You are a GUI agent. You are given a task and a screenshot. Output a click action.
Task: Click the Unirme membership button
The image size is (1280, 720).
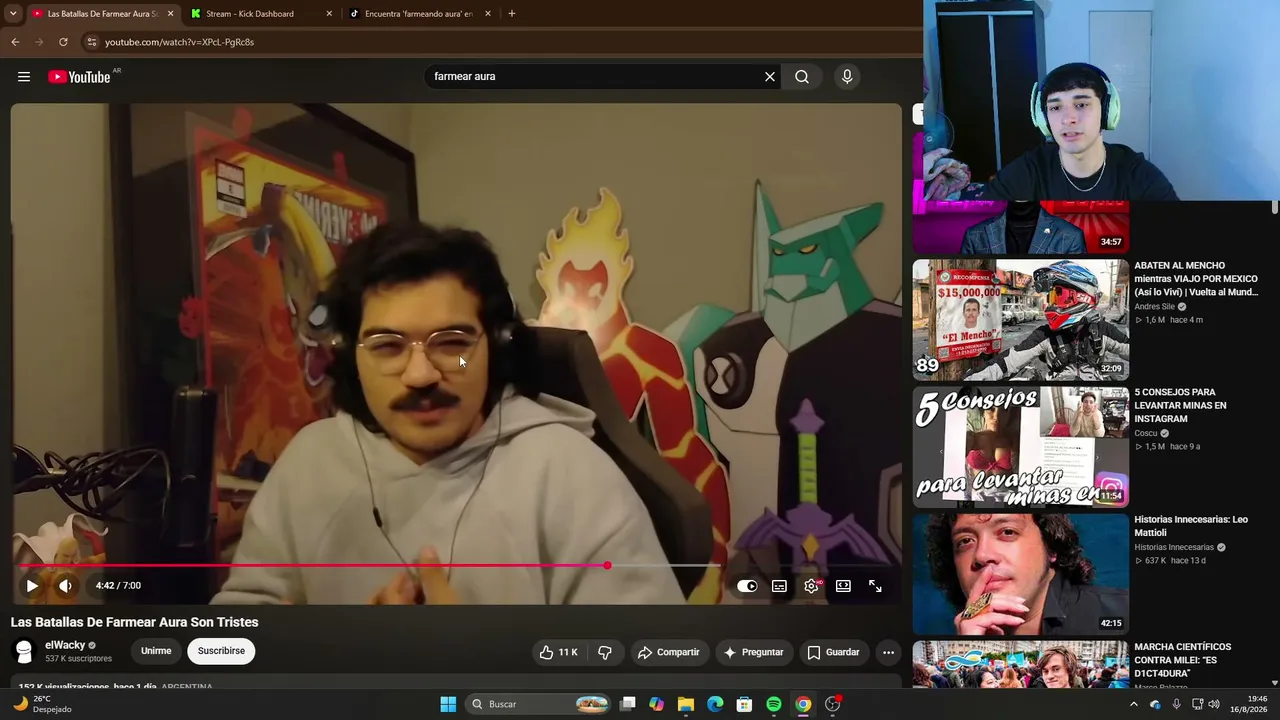(156, 651)
